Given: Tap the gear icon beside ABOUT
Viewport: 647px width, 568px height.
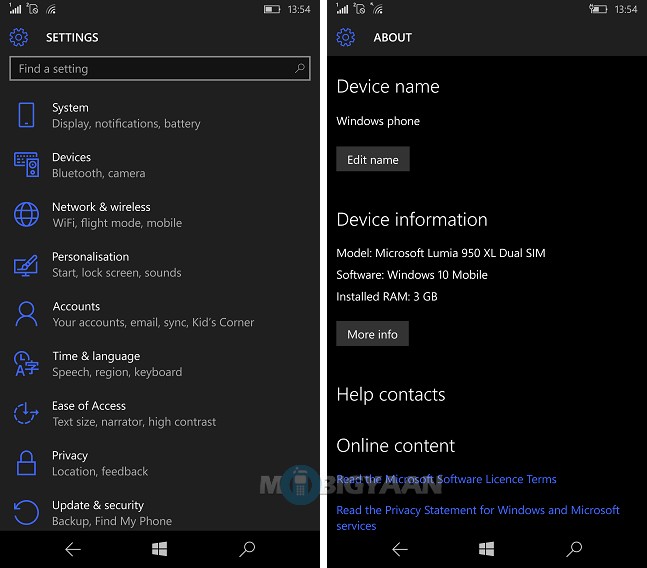Looking at the screenshot, I should (345, 37).
